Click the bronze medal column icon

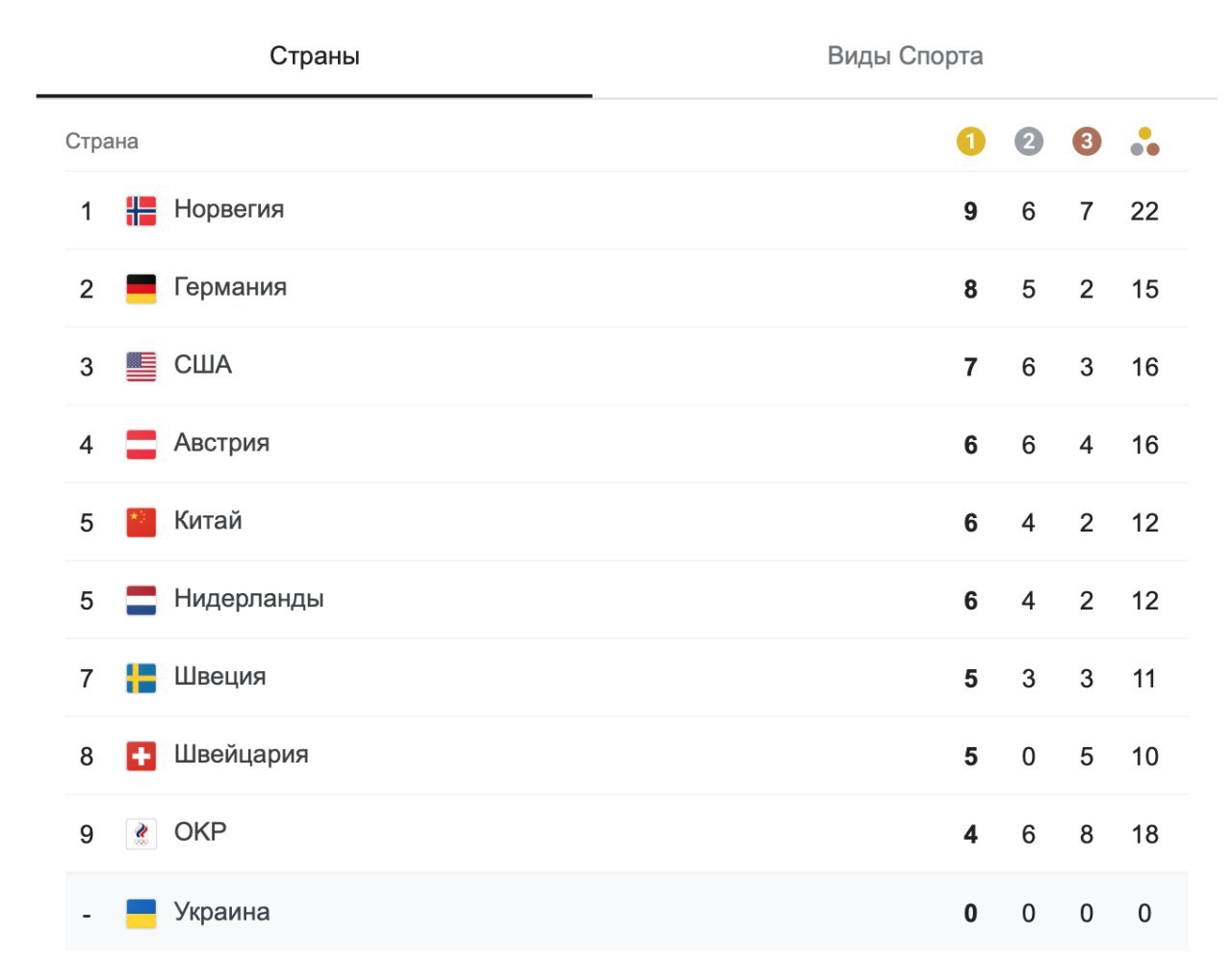[x=1086, y=142]
